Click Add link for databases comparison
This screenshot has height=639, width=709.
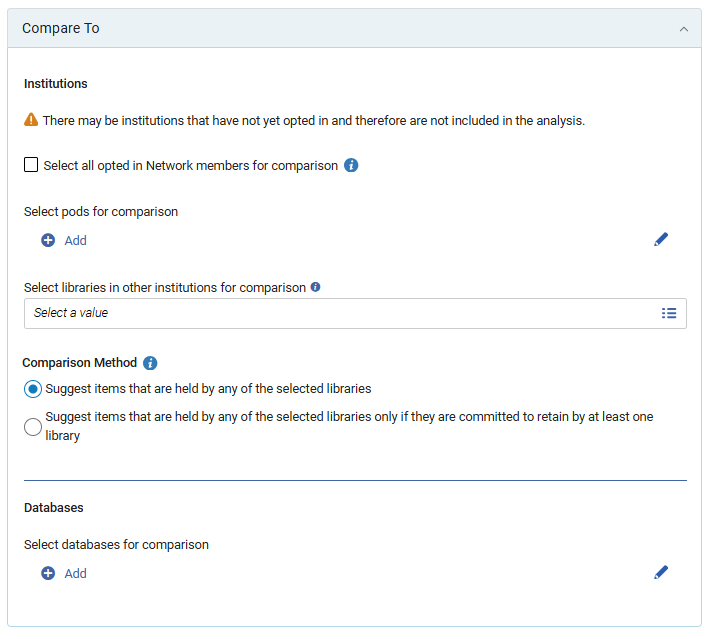tap(75, 573)
